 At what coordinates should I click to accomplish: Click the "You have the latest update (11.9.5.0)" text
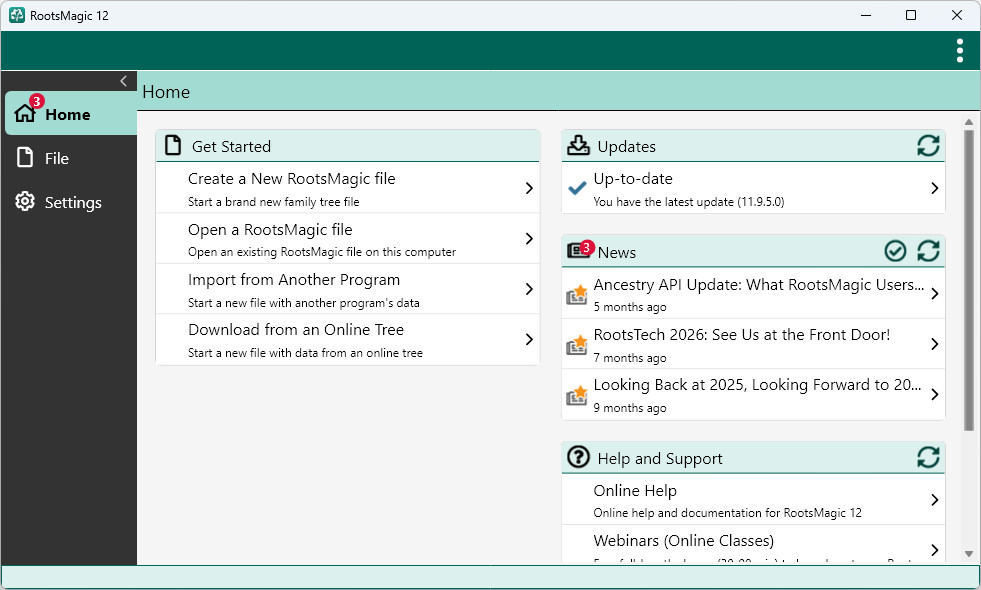688,202
